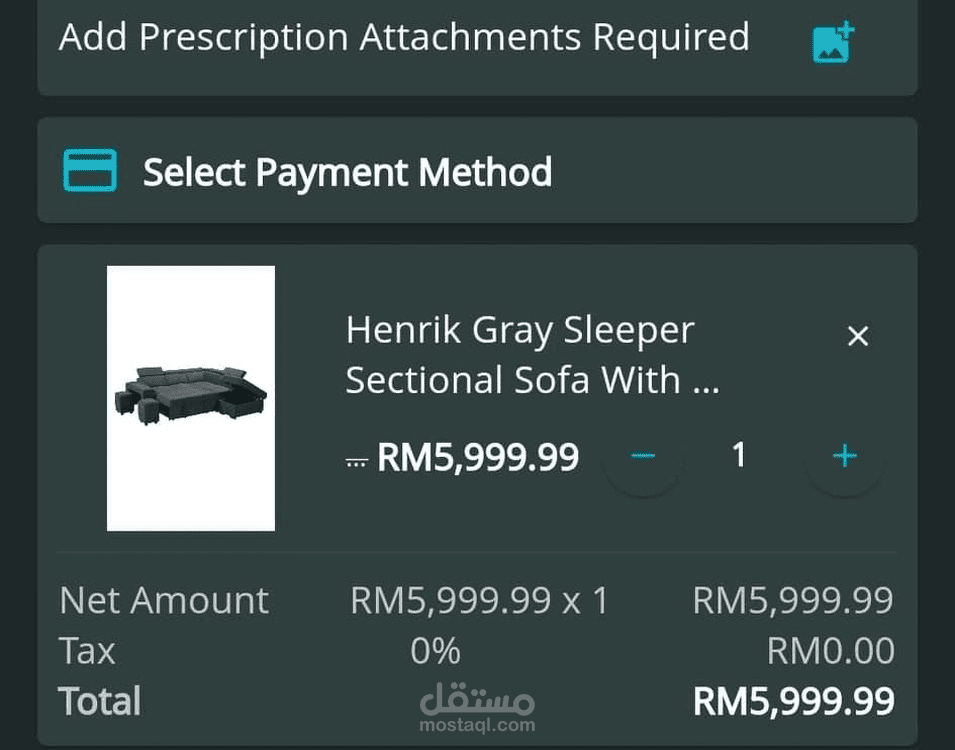Tap Add Prescription Attachments Required text
955x750 pixels.
pyautogui.click(x=404, y=38)
